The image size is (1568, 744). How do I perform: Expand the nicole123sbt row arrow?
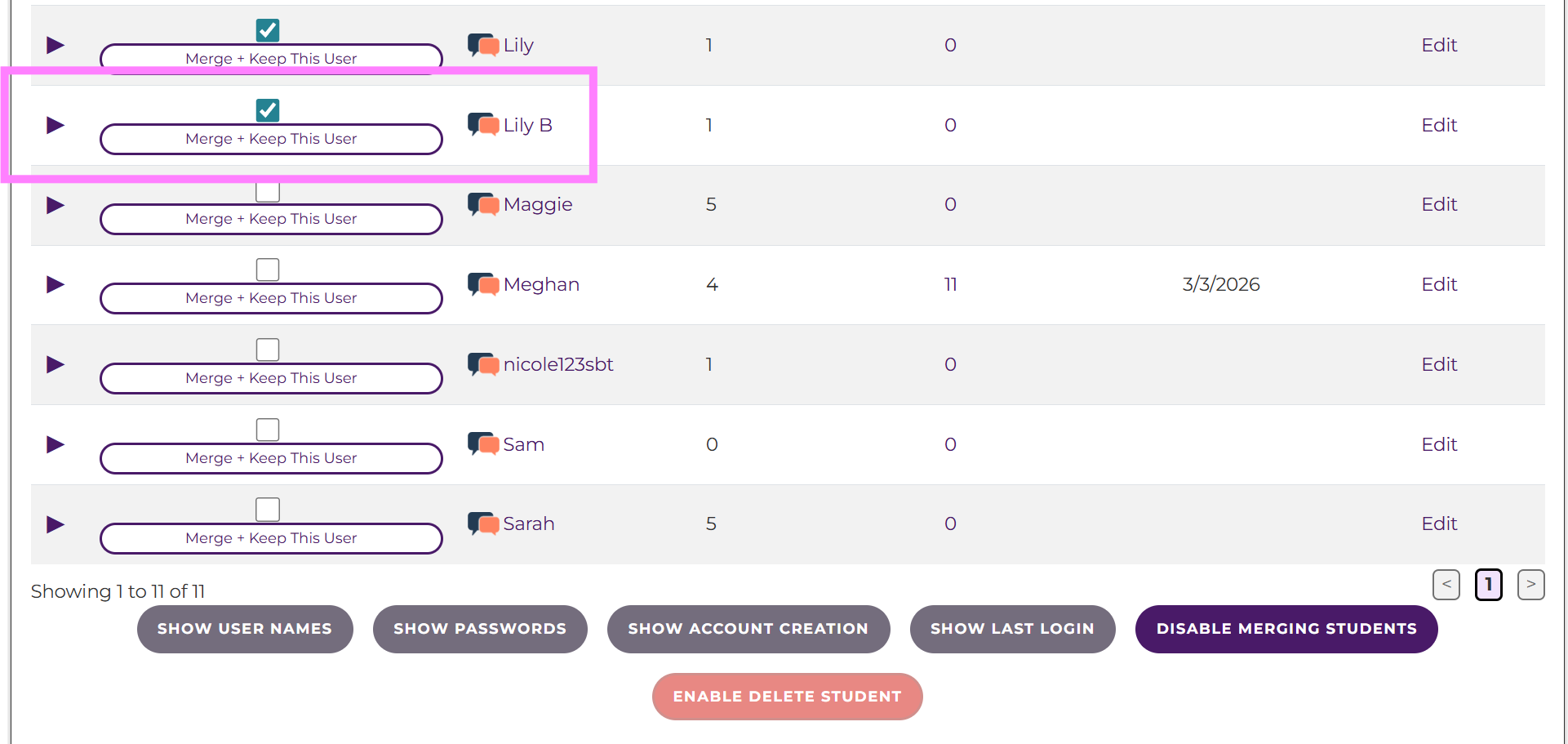click(56, 364)
